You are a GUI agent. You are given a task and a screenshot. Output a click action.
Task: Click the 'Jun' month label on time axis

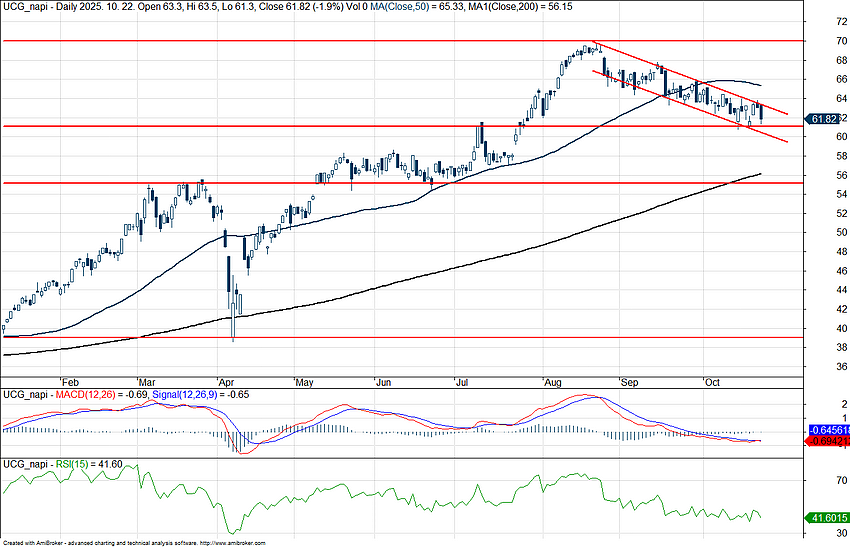click(382, 382)
